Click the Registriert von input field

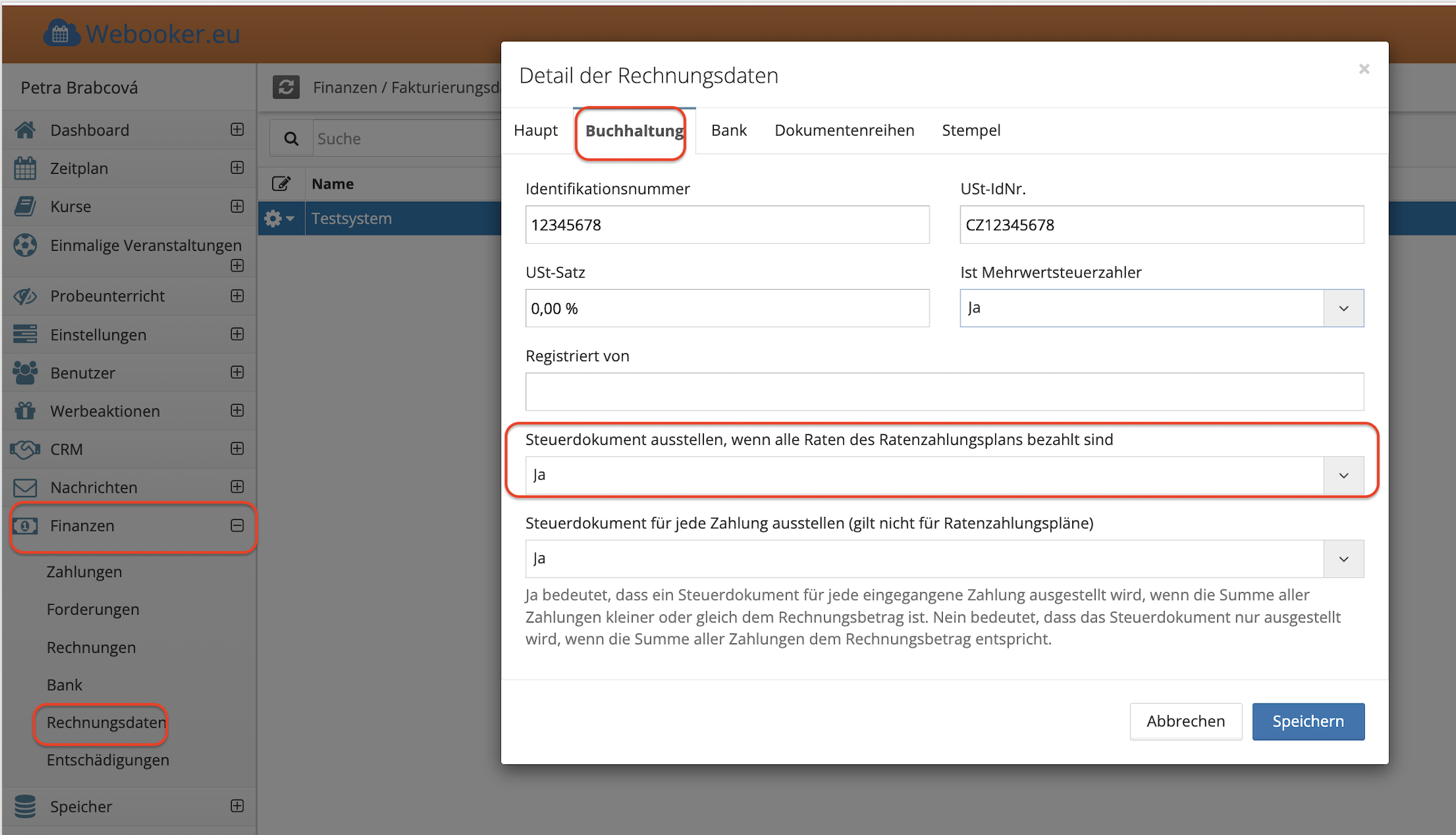(x=944, y=391)
